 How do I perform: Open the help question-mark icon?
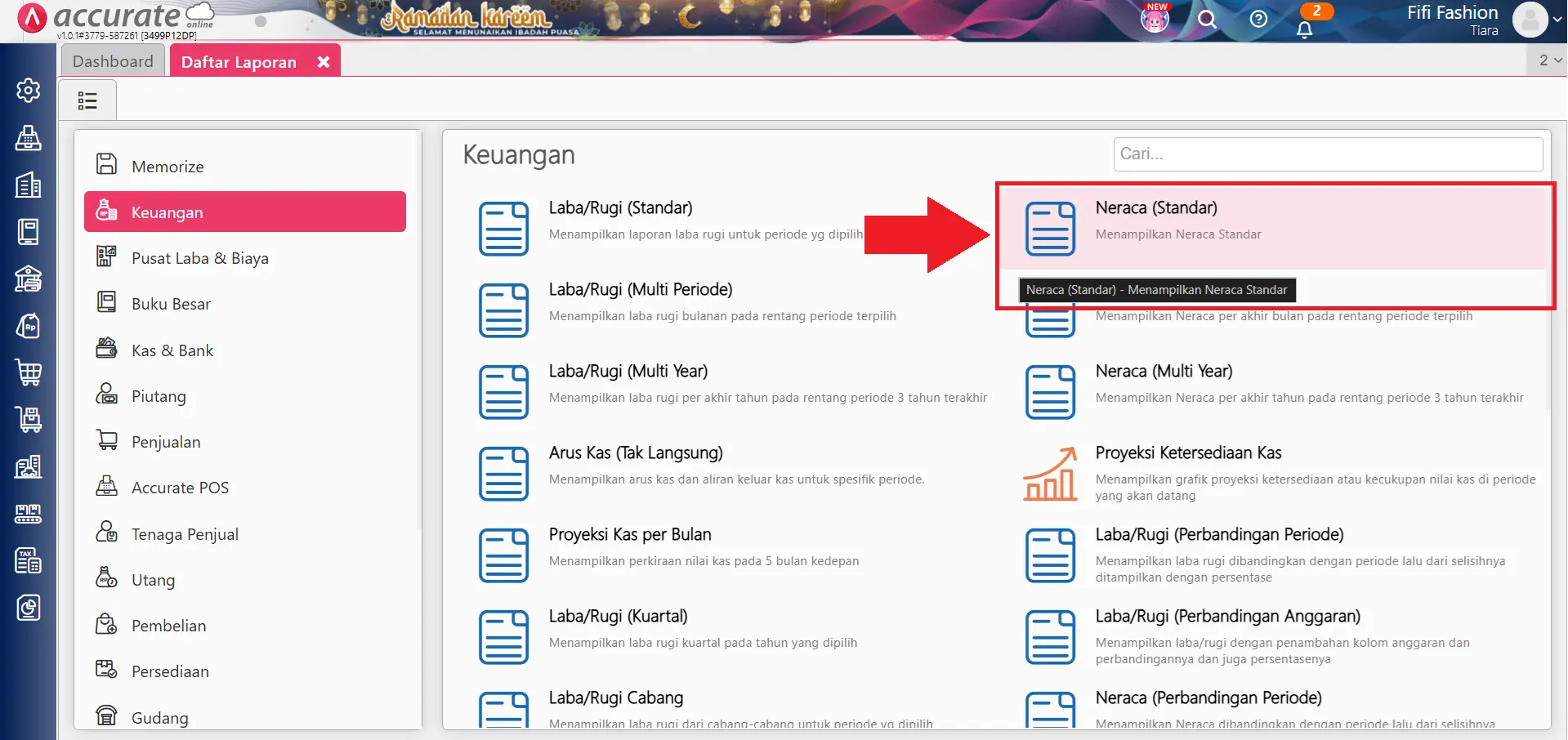pos(1259,19)
